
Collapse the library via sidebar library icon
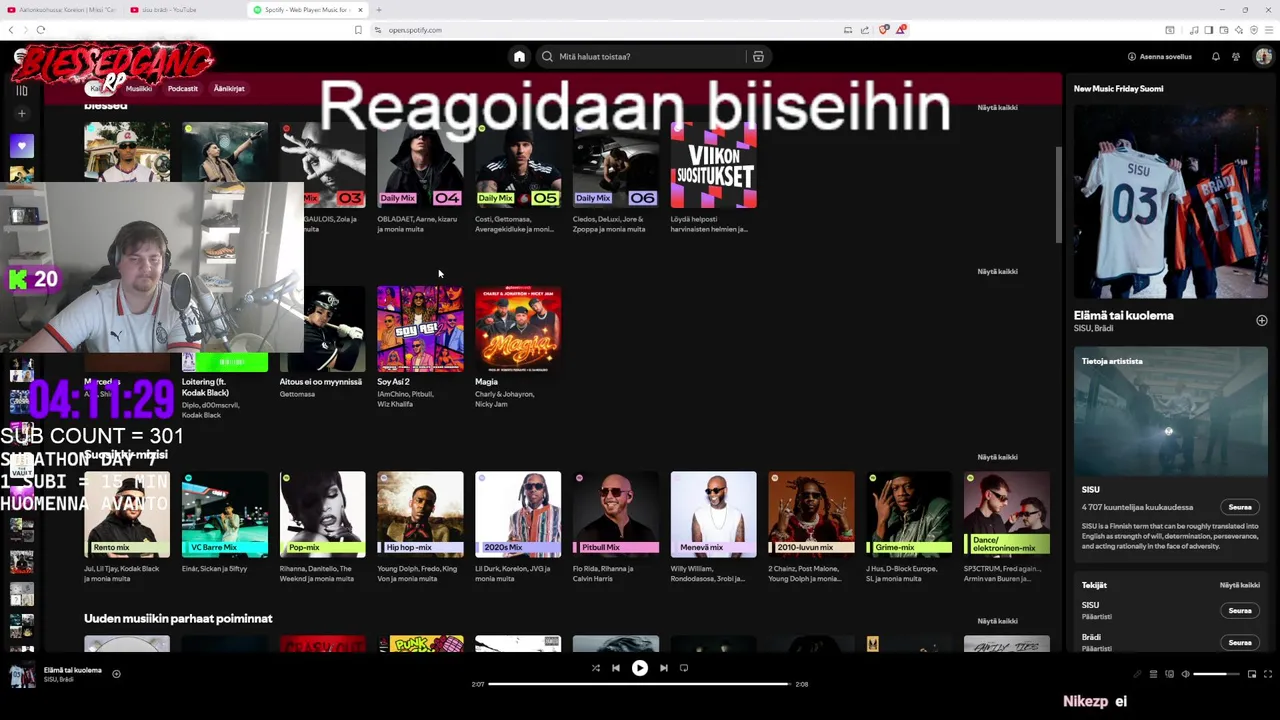pyautogui.click(x=21, y=90)
